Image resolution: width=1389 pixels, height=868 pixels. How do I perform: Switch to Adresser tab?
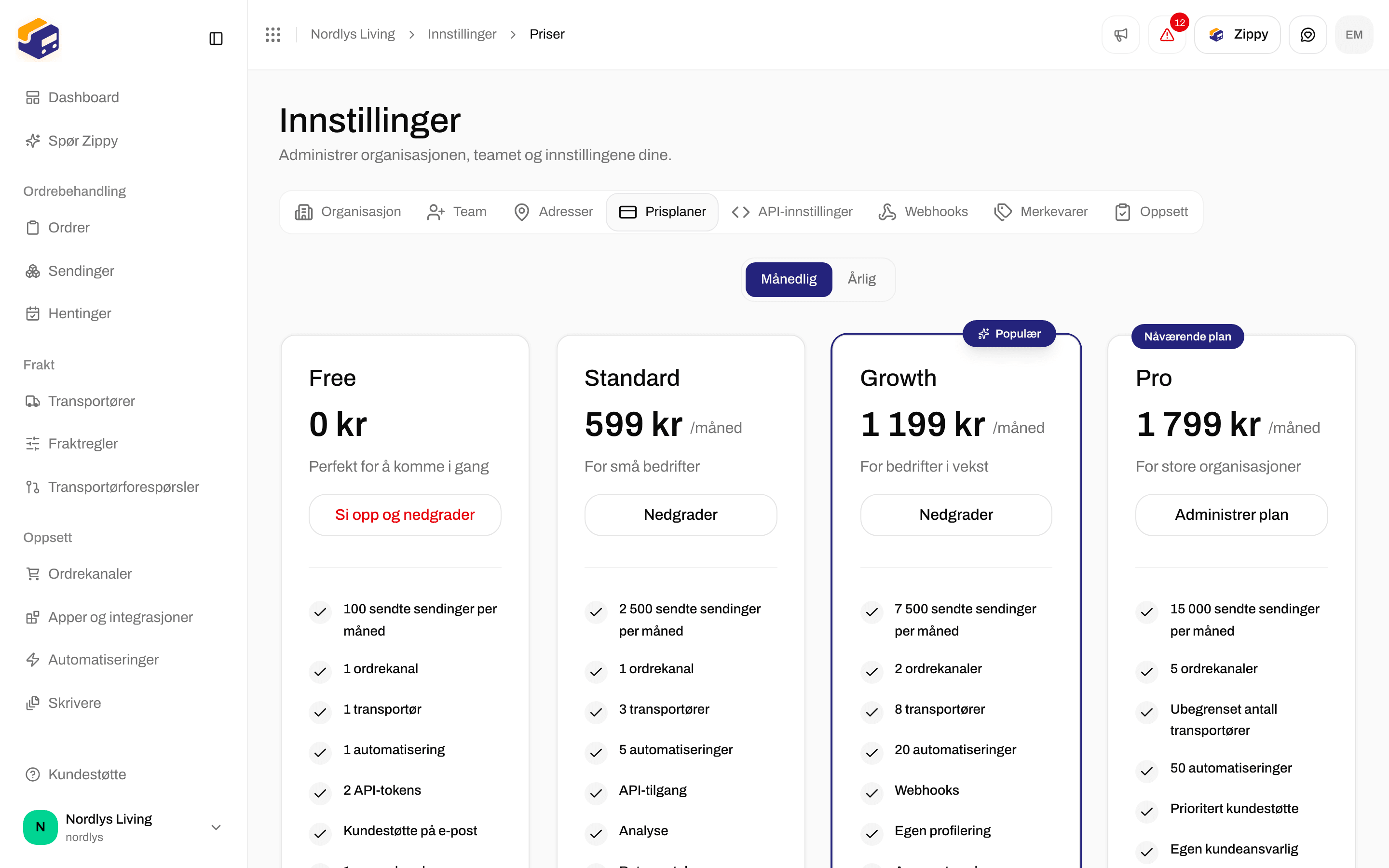553,212
